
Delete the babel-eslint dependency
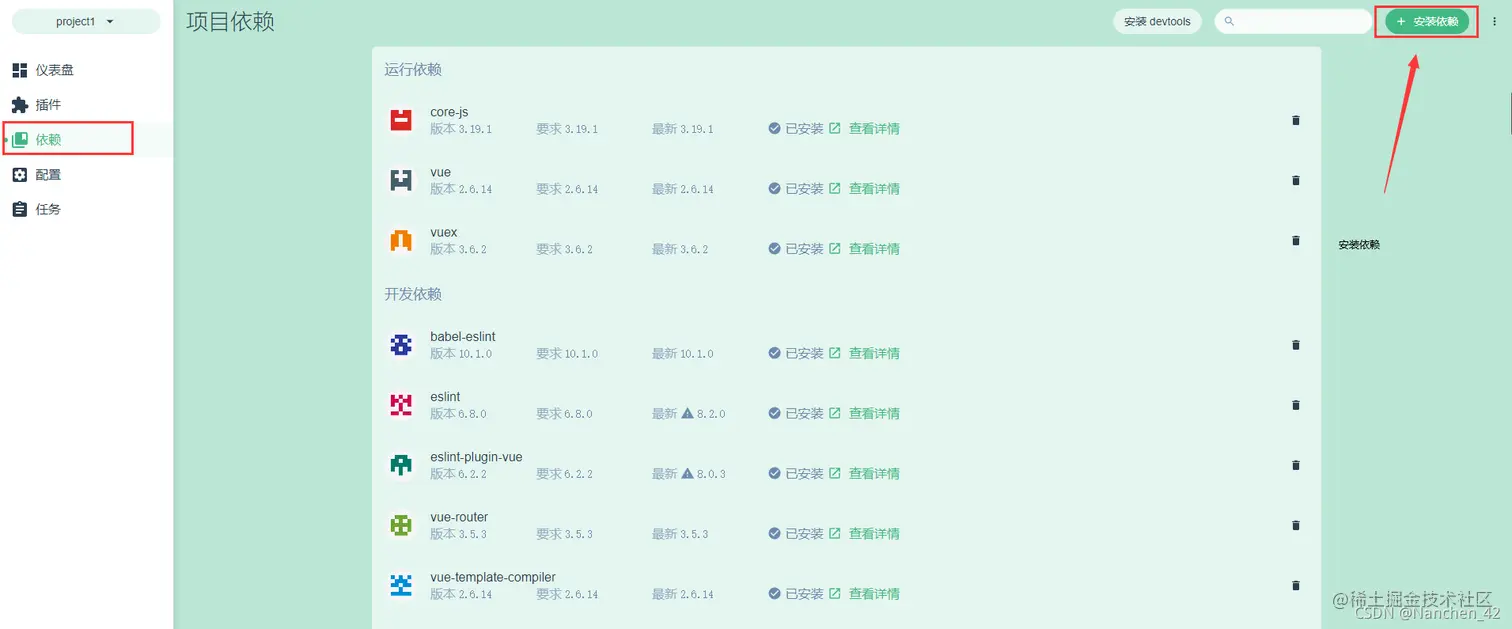click(x=1296, y=345)
